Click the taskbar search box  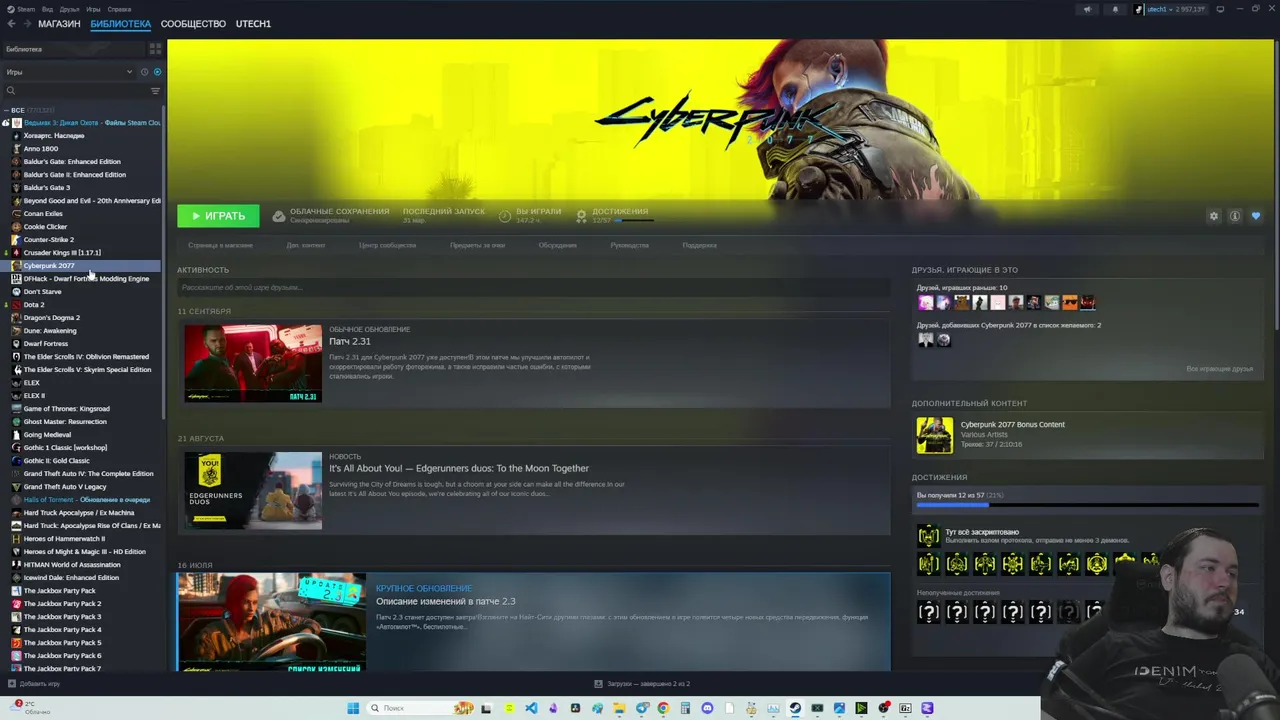click(420, 708)
